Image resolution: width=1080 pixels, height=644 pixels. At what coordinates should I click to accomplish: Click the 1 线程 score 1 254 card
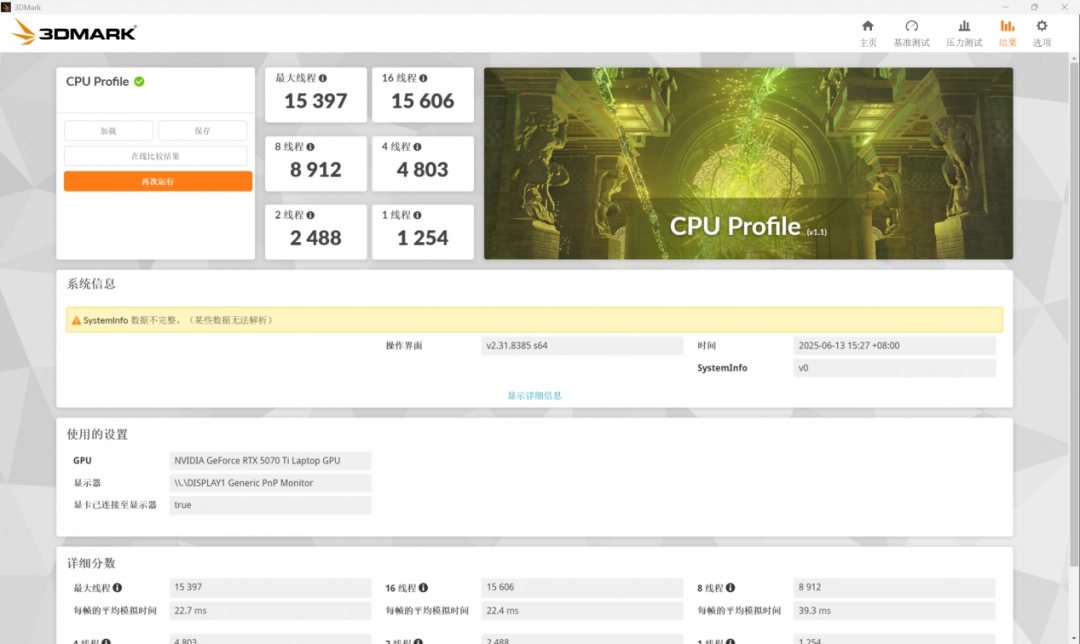coord(423,232)
